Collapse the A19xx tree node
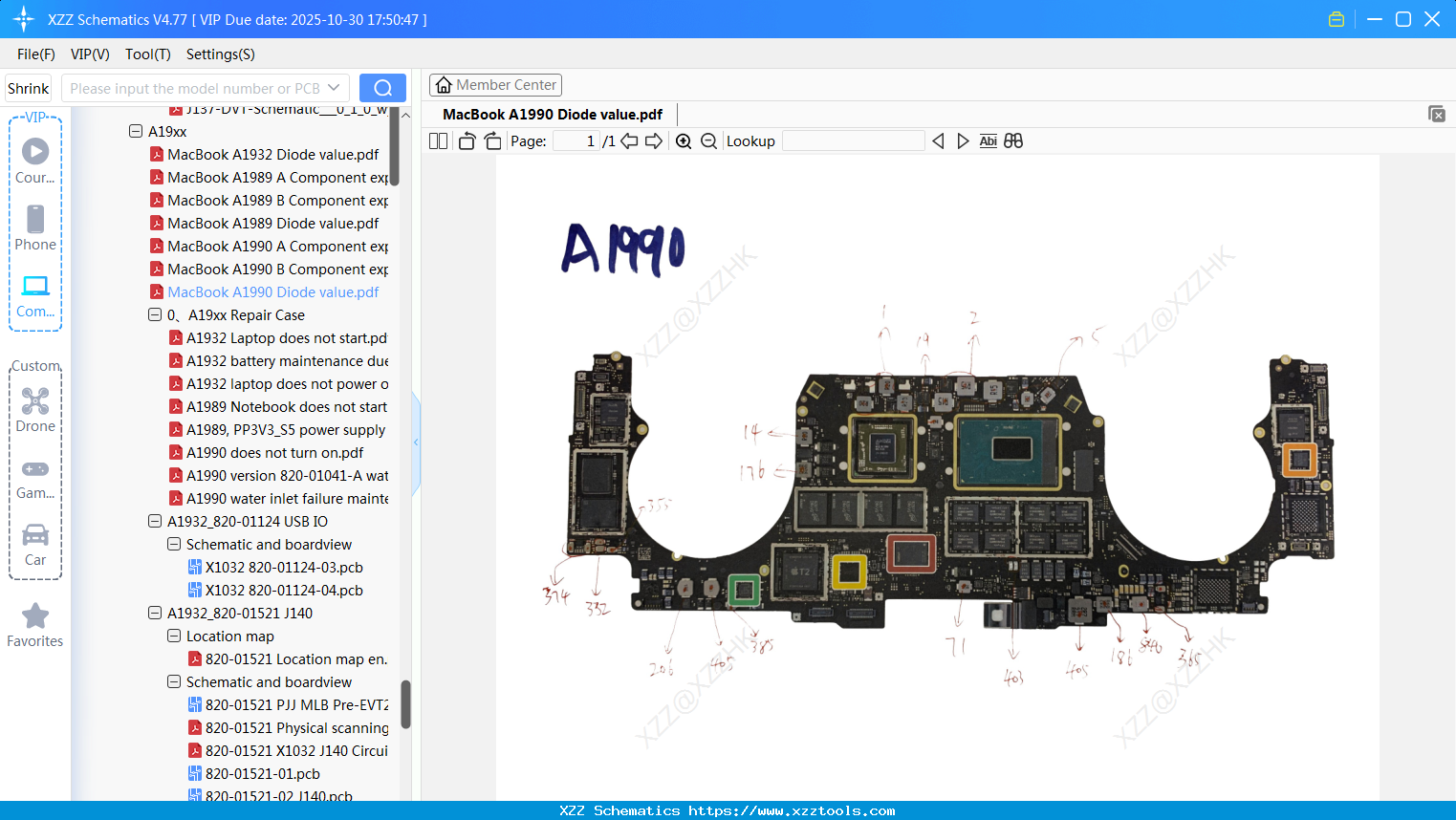 coord(136,131)
